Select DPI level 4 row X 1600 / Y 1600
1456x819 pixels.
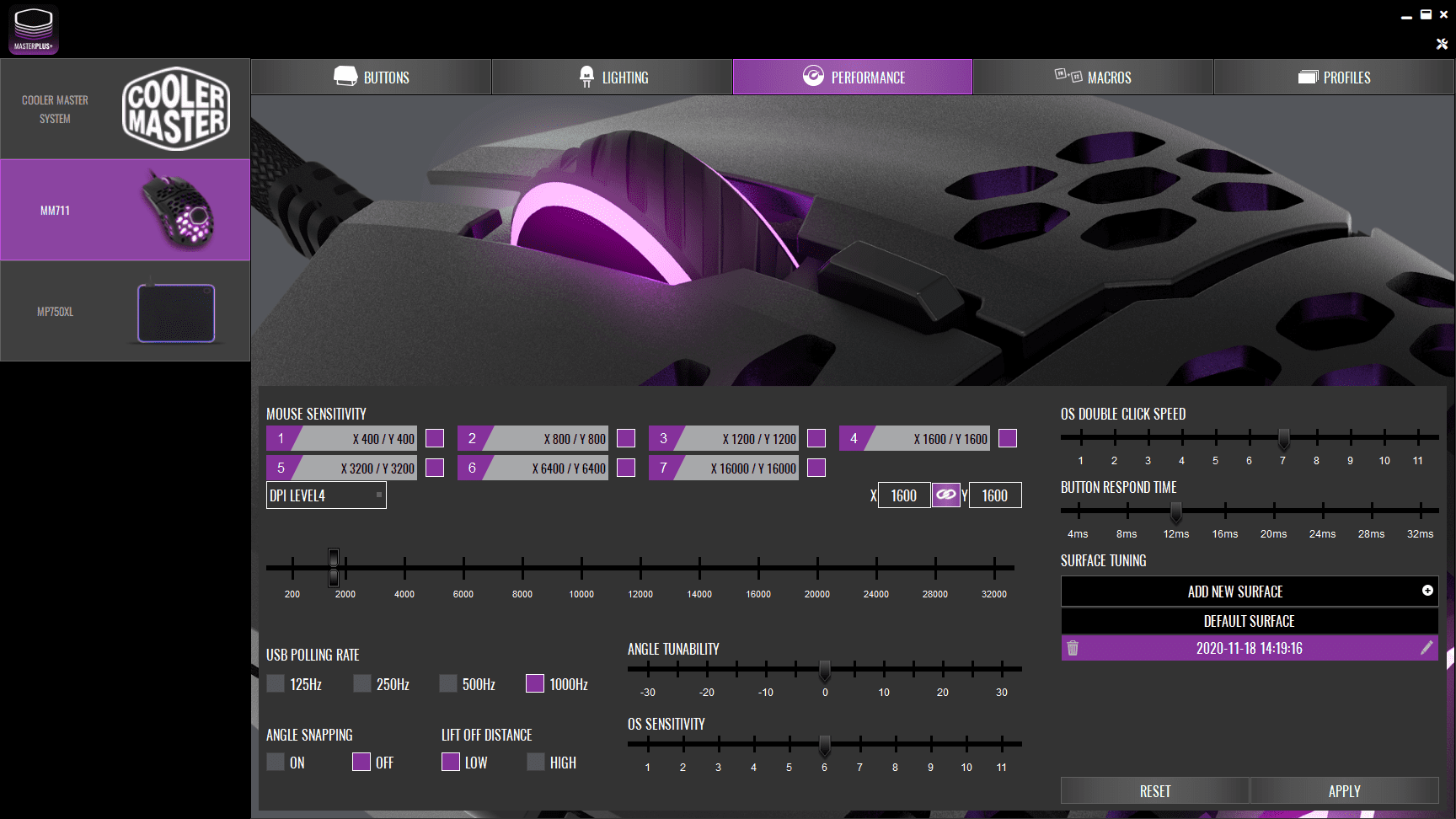pos(914,438)
